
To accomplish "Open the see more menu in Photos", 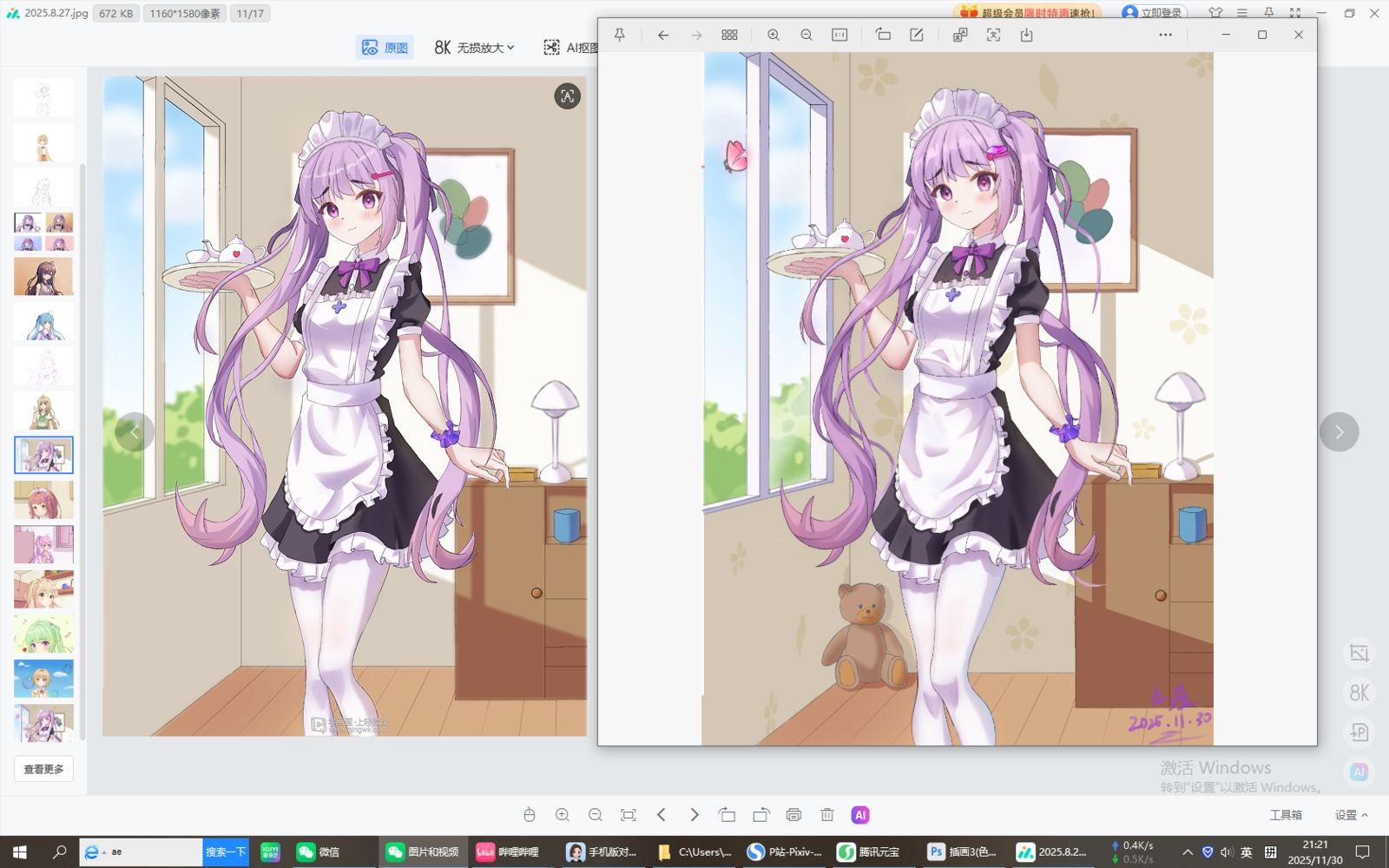I will [1165, 35].
